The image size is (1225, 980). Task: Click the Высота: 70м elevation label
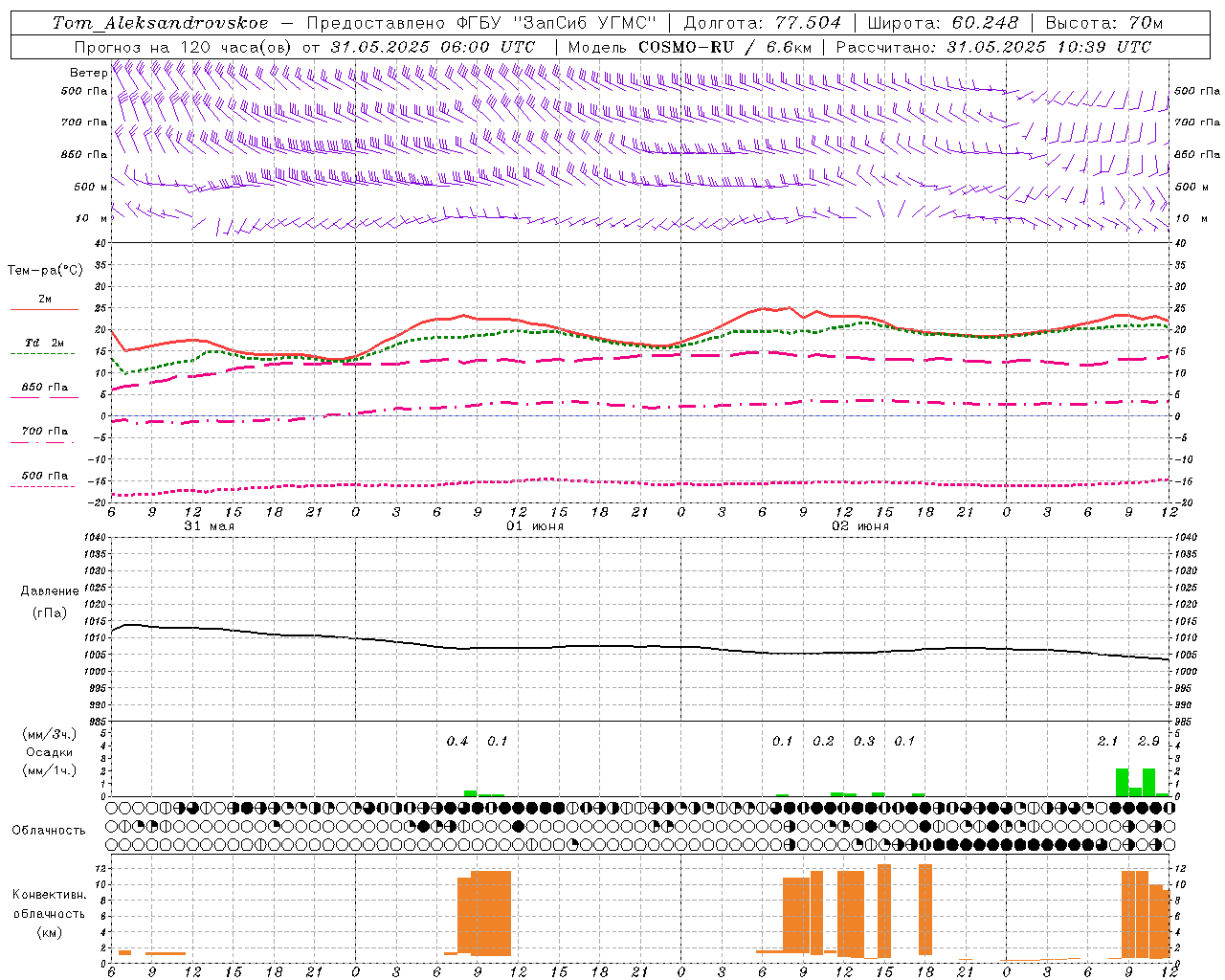tap(1103, 23)
